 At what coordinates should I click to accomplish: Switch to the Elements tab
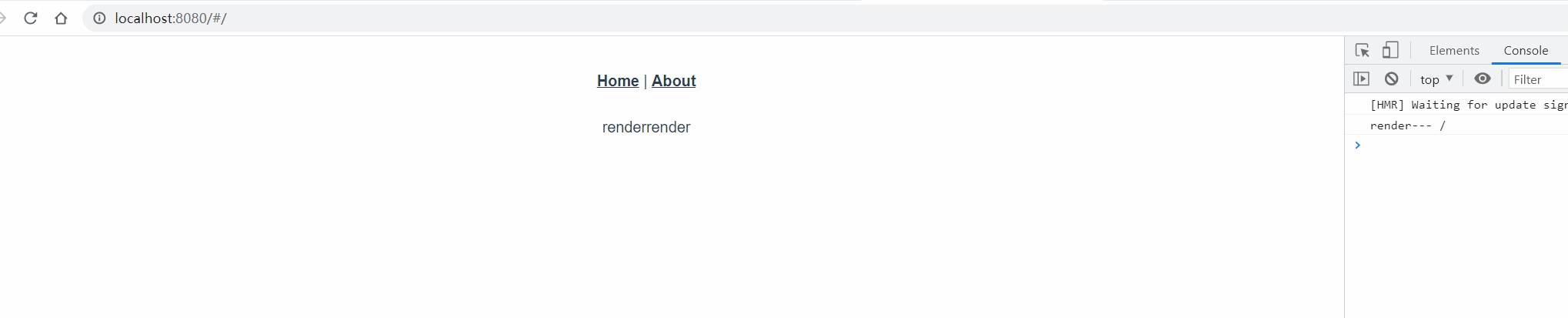point(1454,50)
